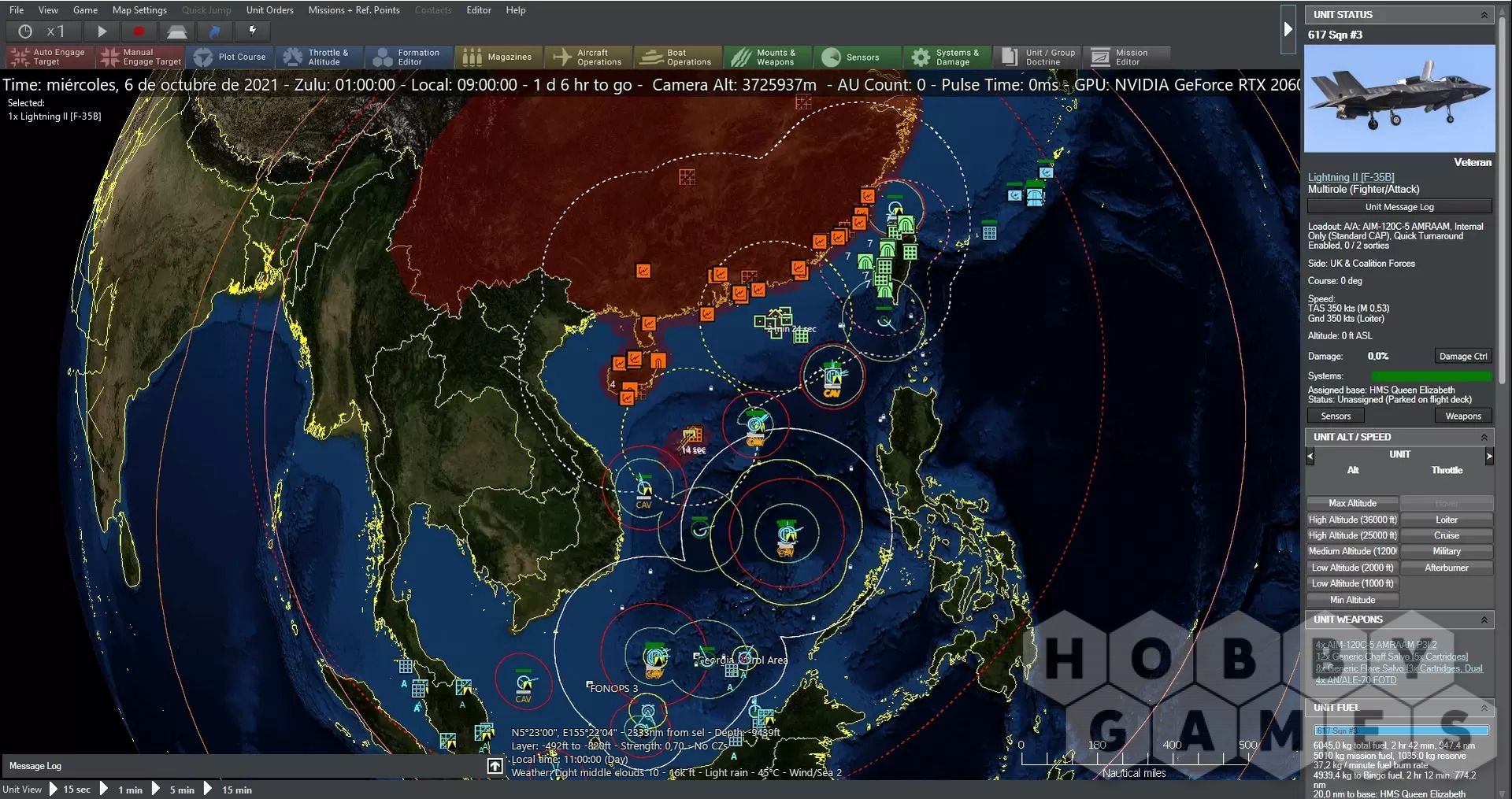
Task: Collapse the right sidebar with arrow
Action: (1288, 29)
